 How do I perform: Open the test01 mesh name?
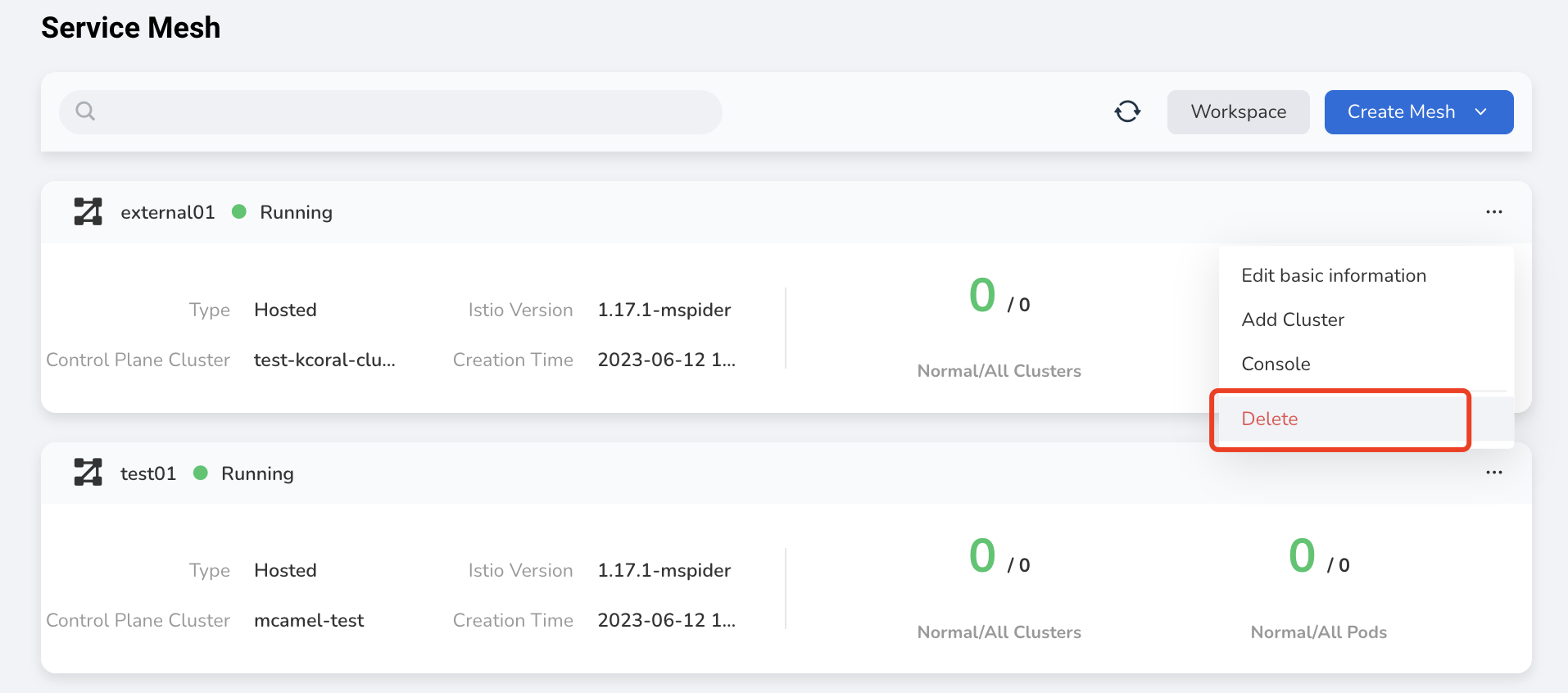pyautogui.click(x=147, y=473)
